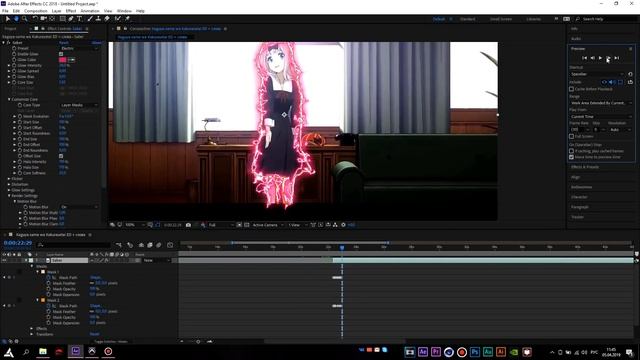Collapse the Customize Core group
Screen dimensions: 640x360
tap(9, 99)
